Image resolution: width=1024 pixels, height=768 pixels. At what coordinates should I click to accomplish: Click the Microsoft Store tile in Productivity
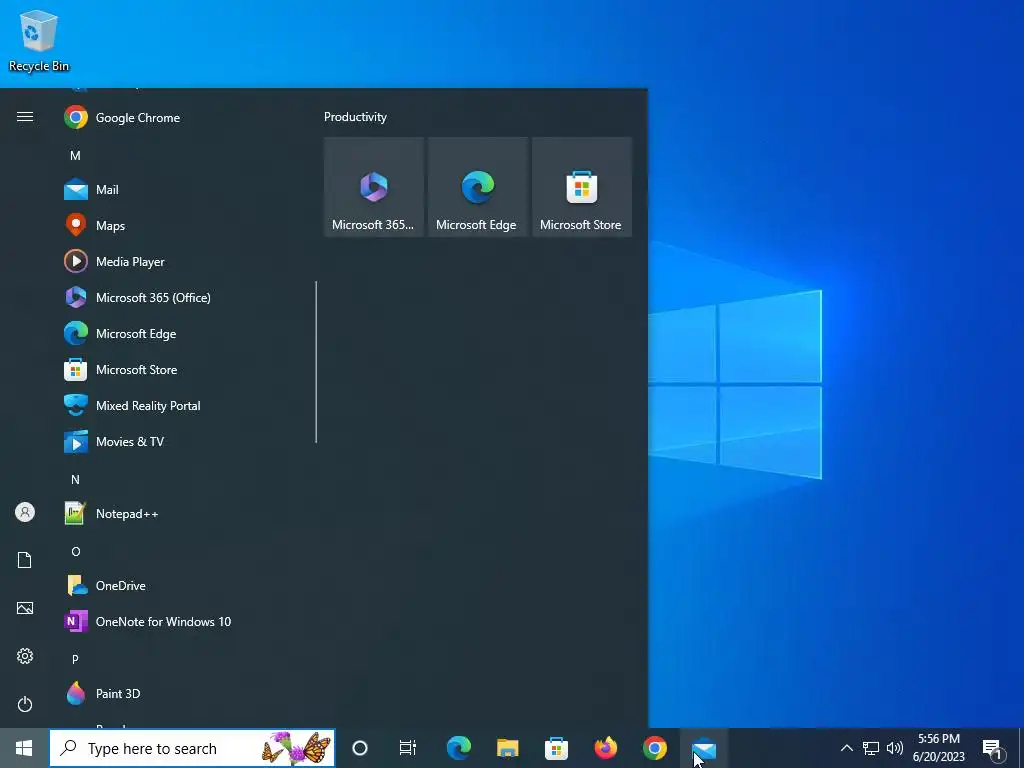click(x=582, y=187)
